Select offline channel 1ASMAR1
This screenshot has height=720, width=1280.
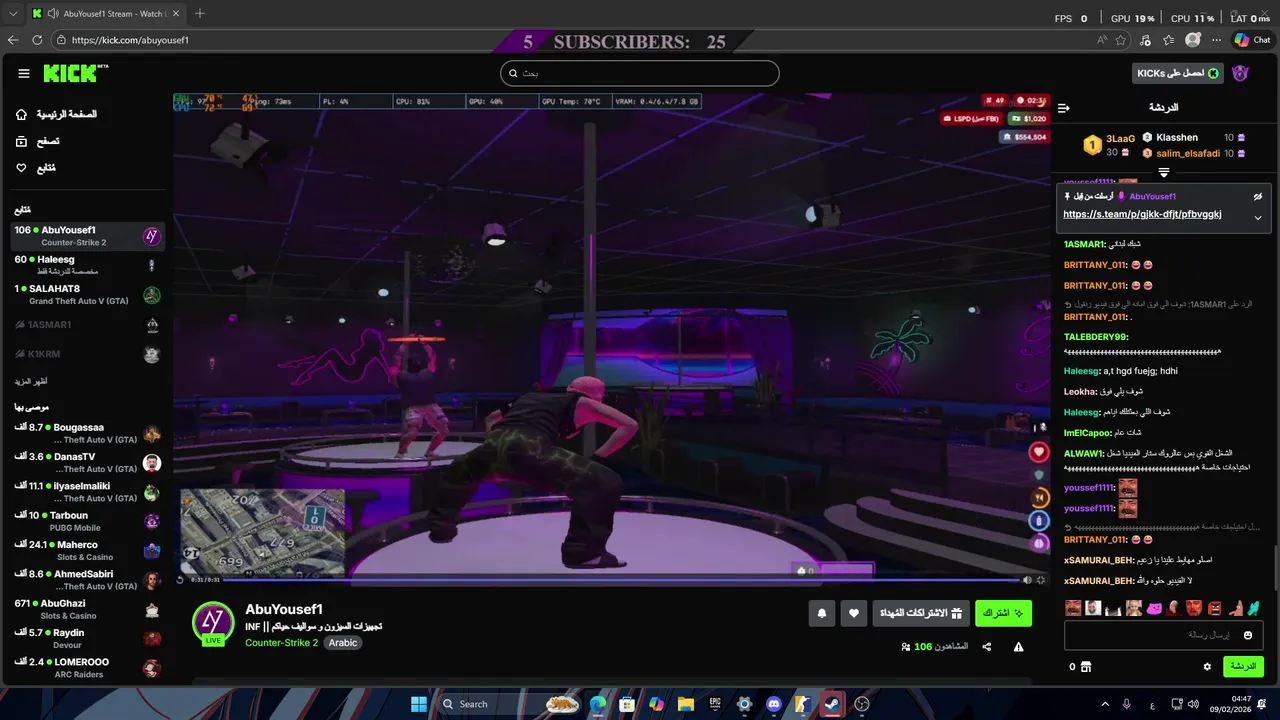pyautogui.click(x=87, y=325)
